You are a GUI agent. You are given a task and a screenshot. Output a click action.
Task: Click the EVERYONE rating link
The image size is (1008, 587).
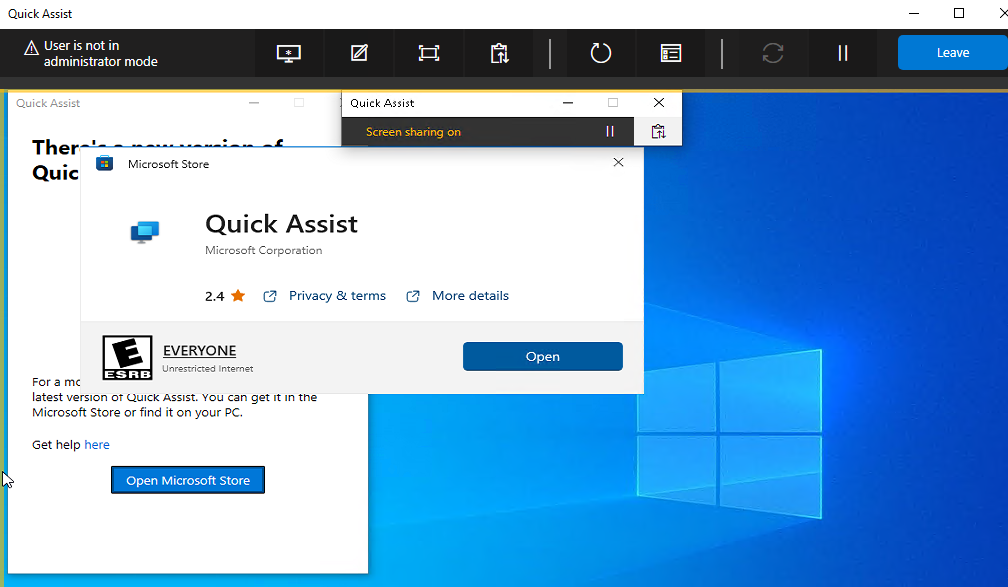[199, 350]
